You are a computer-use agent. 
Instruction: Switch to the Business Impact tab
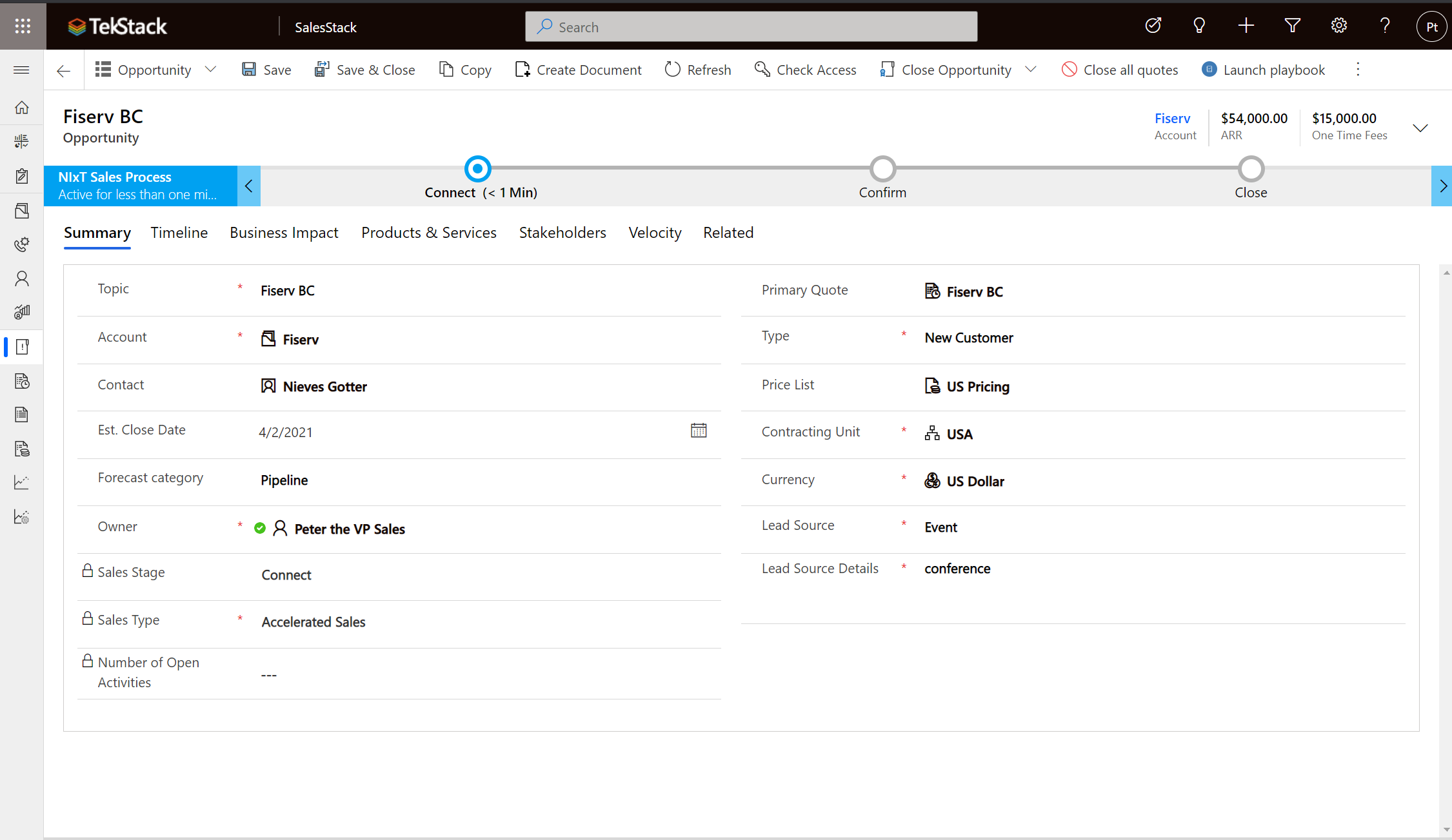coord(284,233)
